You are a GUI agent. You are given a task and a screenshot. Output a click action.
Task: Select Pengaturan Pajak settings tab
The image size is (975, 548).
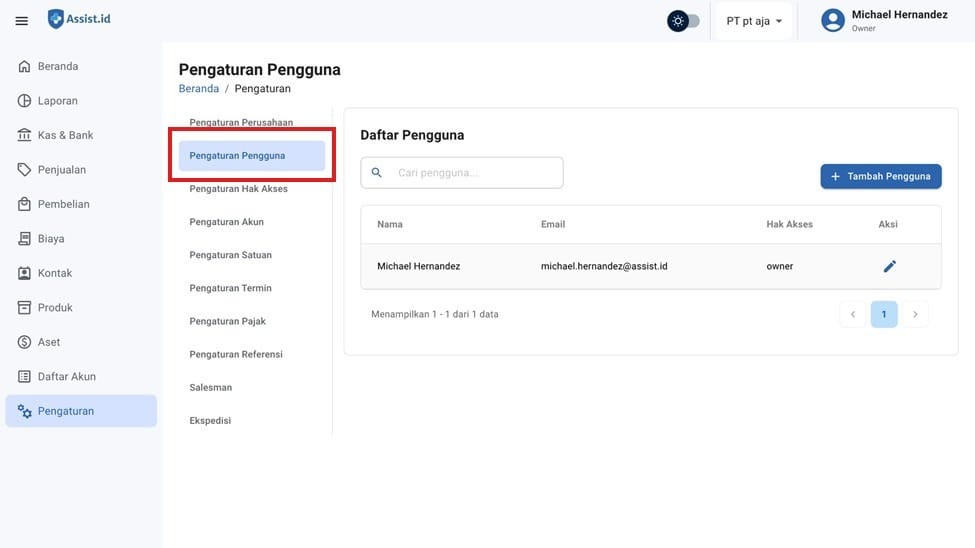[x=227, y=321]
